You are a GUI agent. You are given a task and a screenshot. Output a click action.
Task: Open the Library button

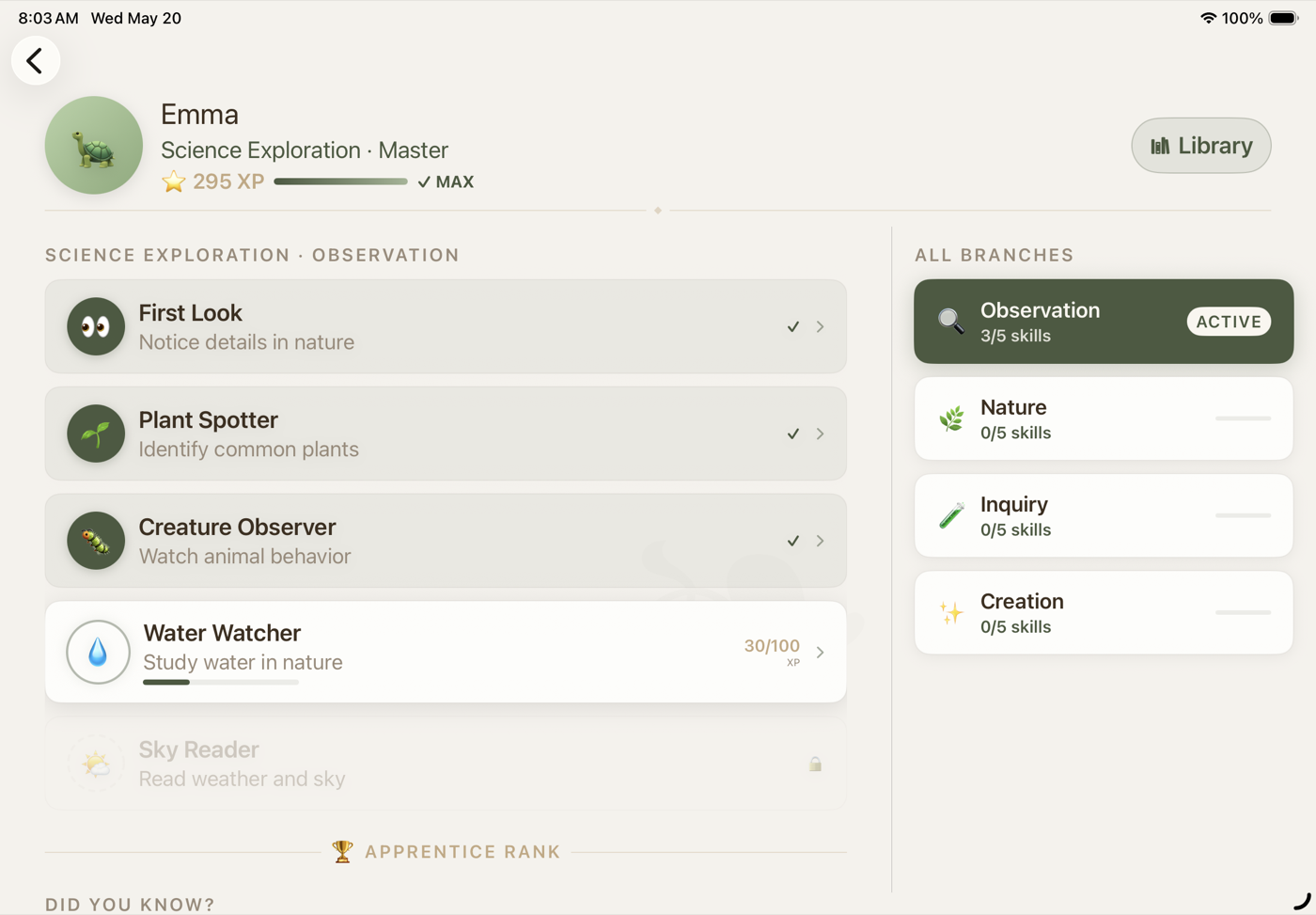tap(1201, 146)
